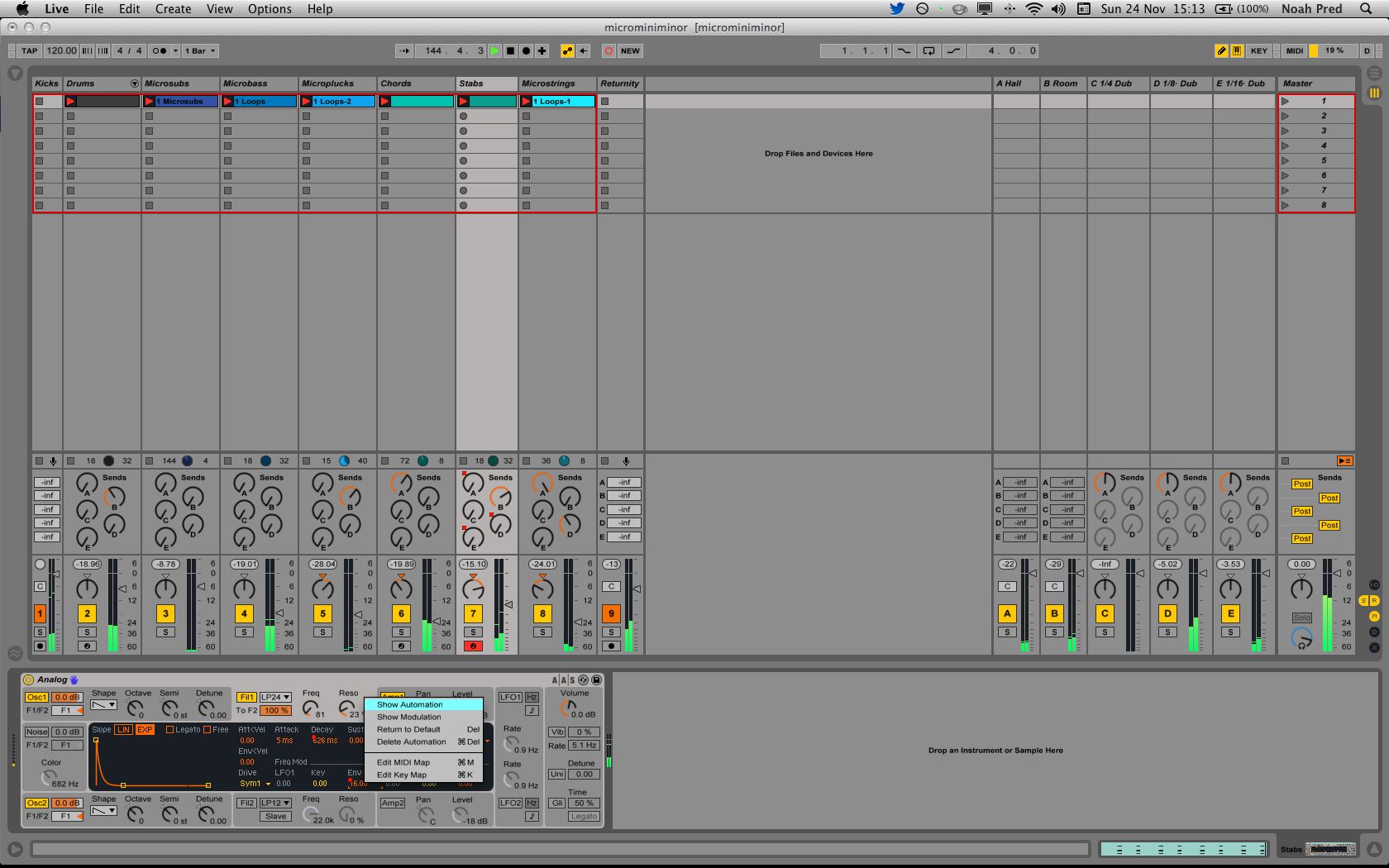Select the Session view selector icon
This screenshot has width=1389, height=868.
(1374, 93)
